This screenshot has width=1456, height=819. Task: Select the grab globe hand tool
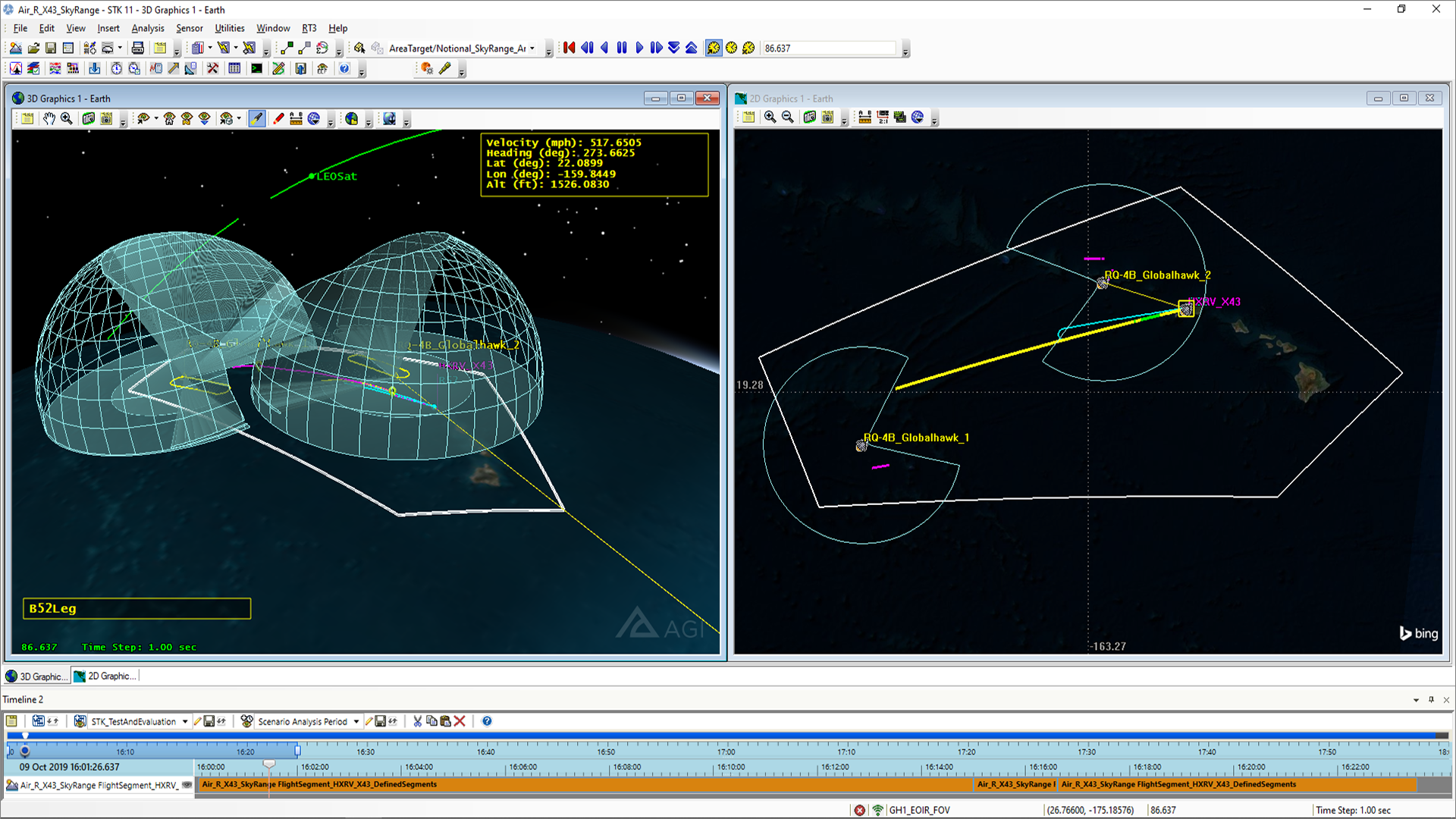(x=49, y=118)
